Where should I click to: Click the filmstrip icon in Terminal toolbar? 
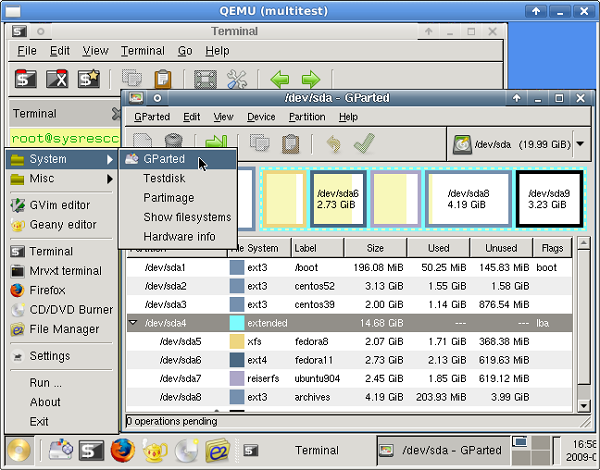(x=205, y=78)
